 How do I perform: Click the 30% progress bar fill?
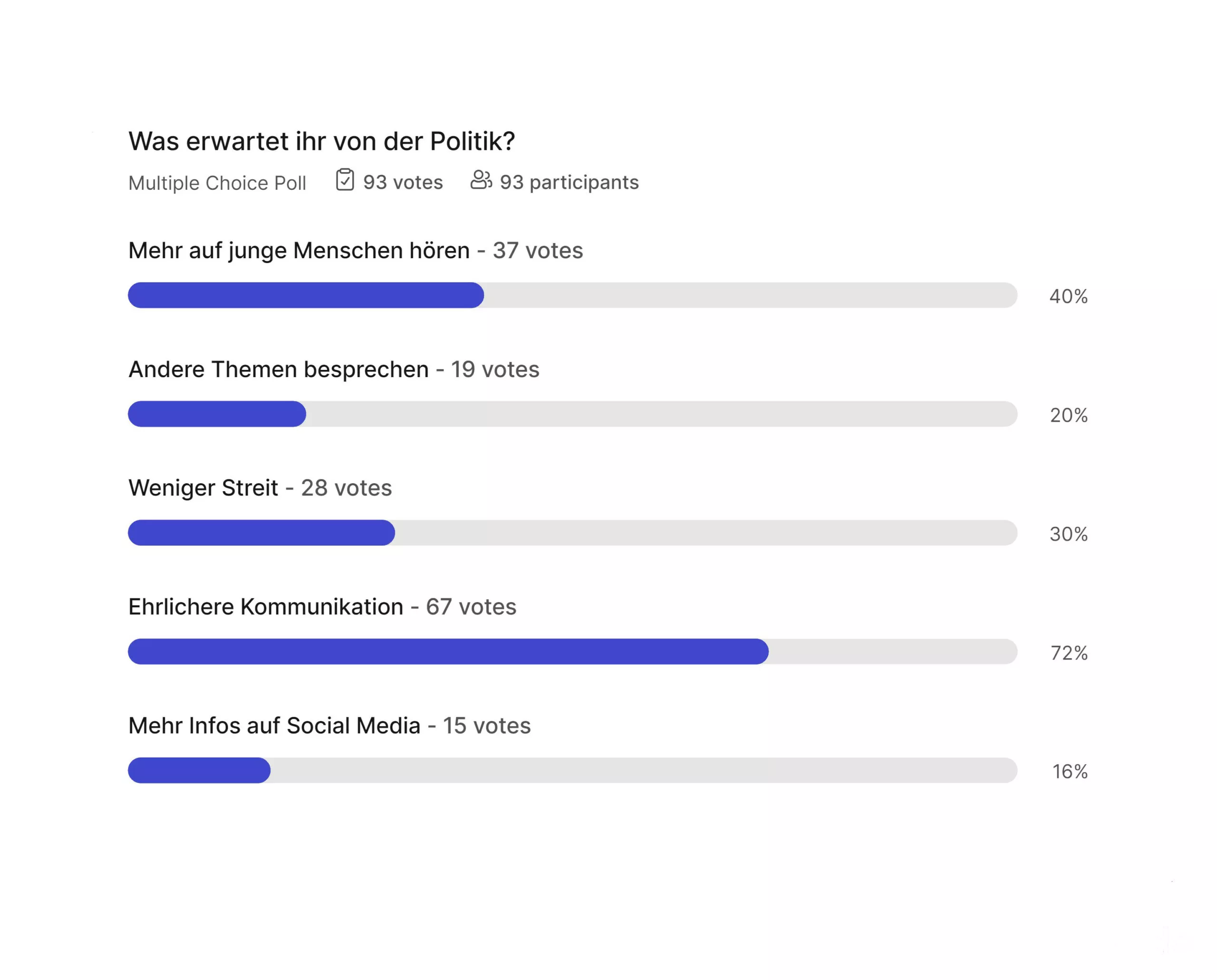pyautogui.click(x=261, y=533)
